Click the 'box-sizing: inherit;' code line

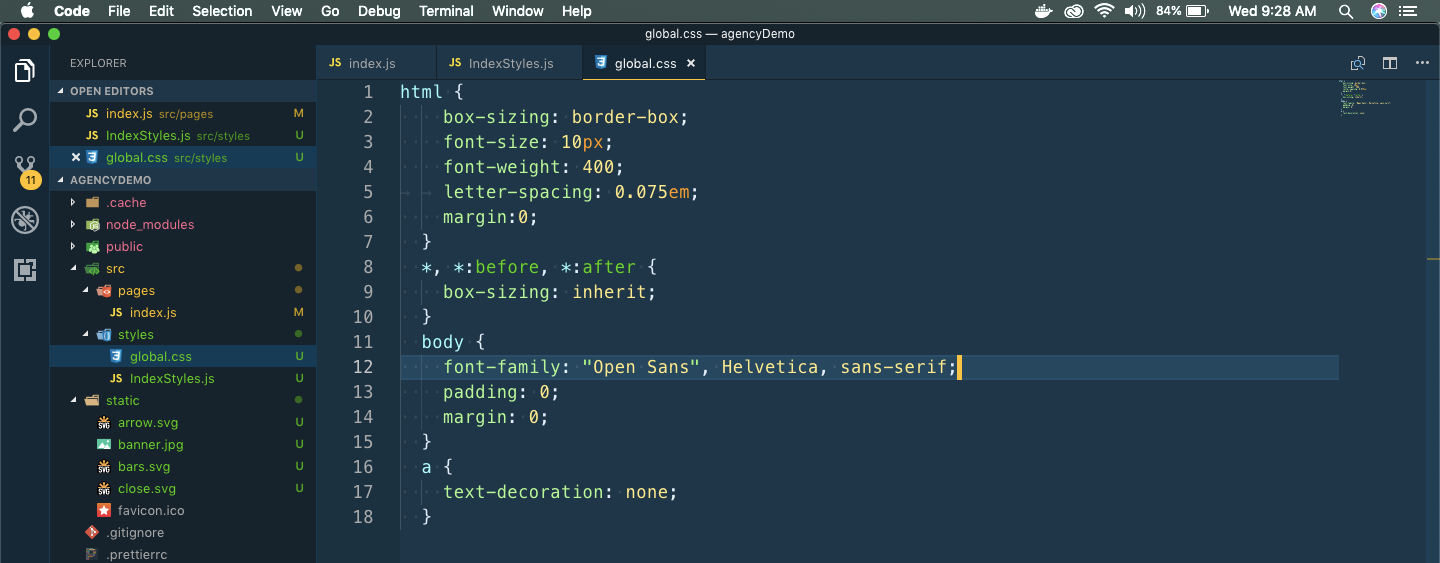point(549,292)
